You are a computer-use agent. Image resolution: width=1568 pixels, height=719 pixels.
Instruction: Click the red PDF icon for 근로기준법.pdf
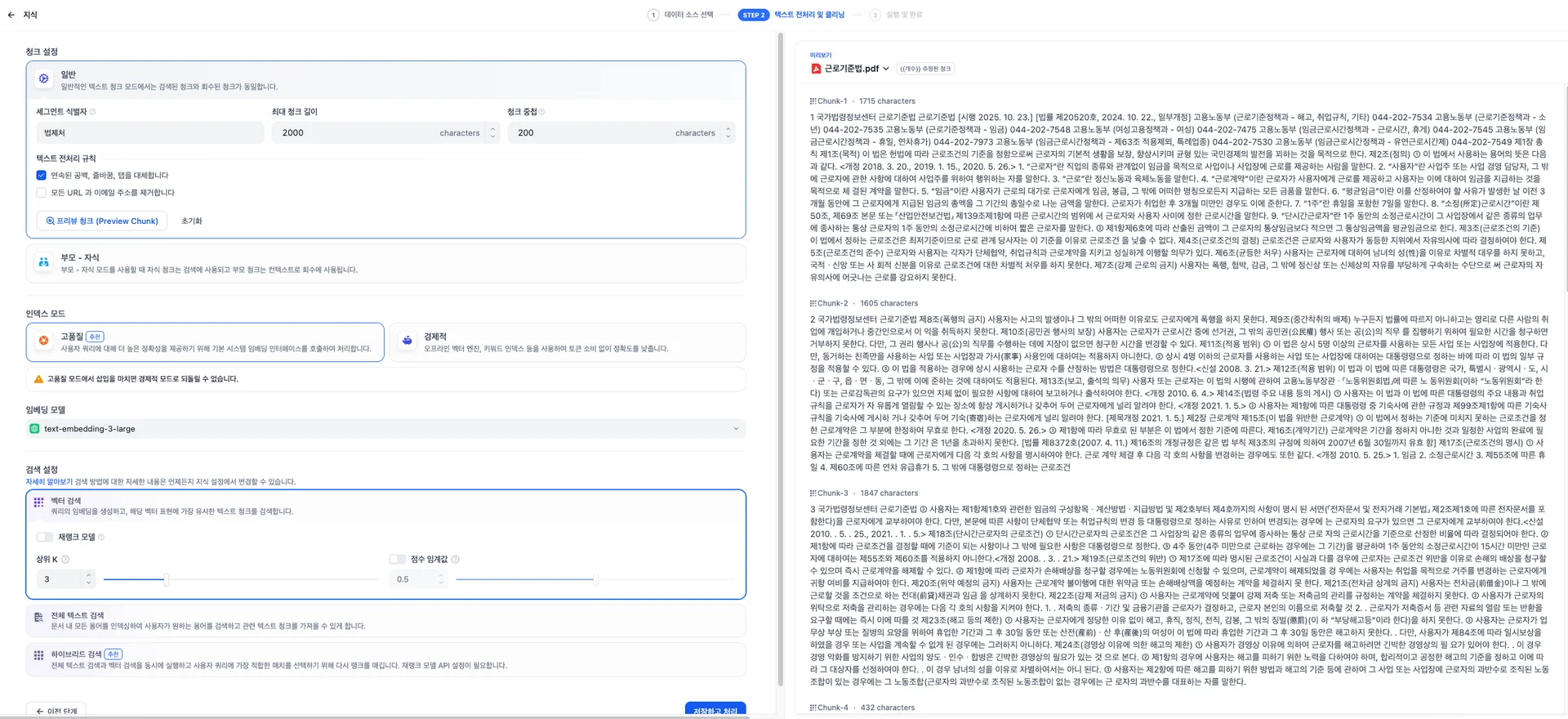816,69
